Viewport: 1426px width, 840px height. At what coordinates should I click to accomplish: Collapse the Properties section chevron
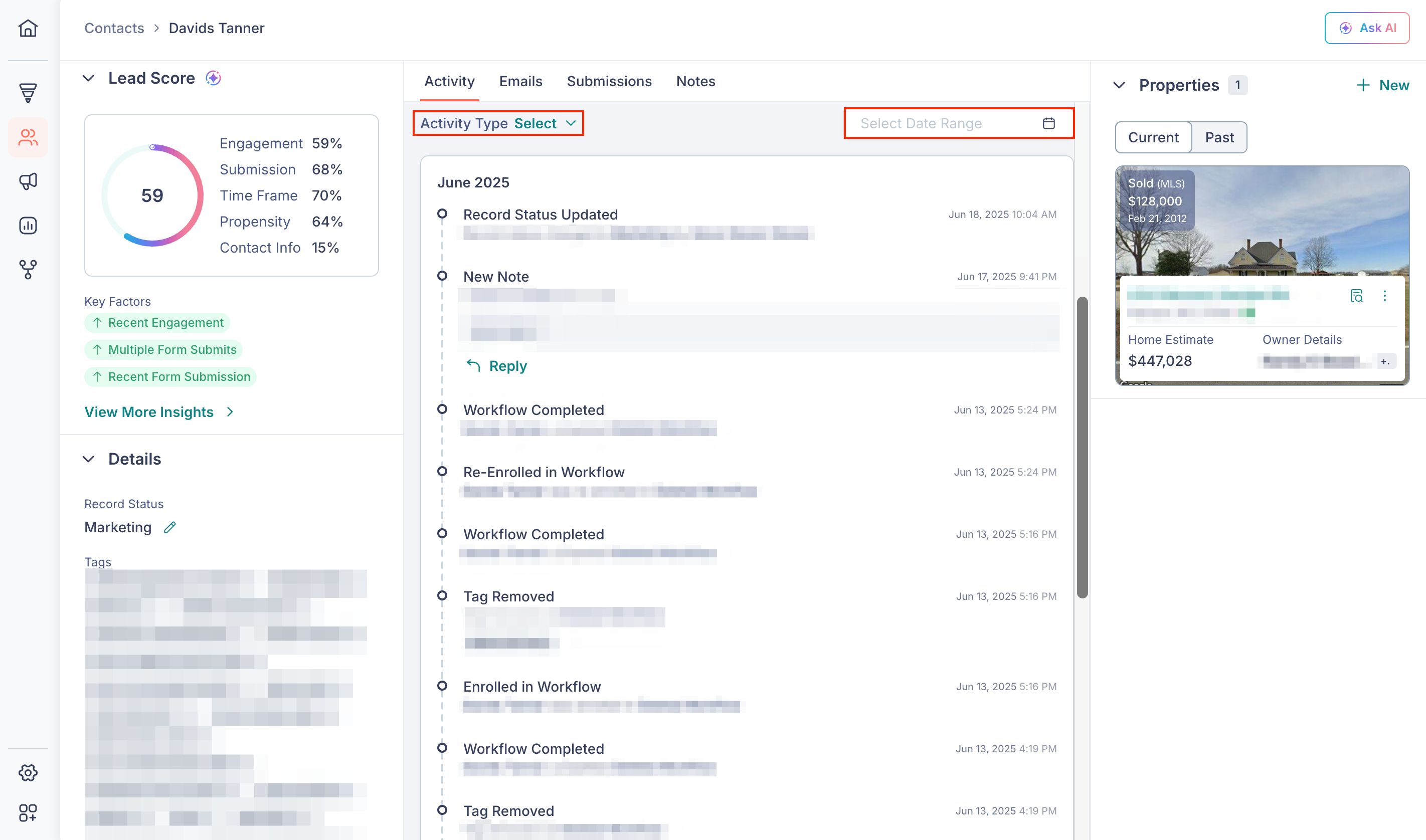(1119, 86)
